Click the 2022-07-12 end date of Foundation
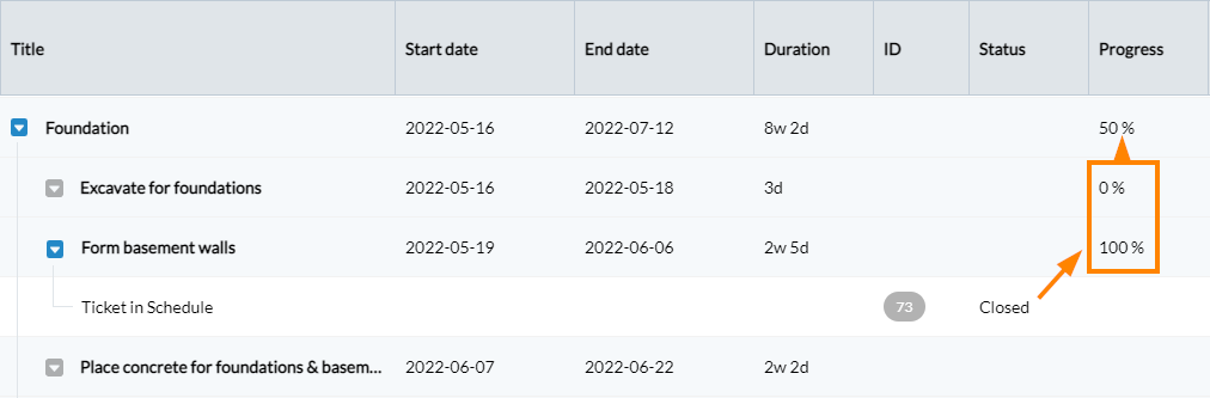The image size is (1210, 398). point(629,128)
